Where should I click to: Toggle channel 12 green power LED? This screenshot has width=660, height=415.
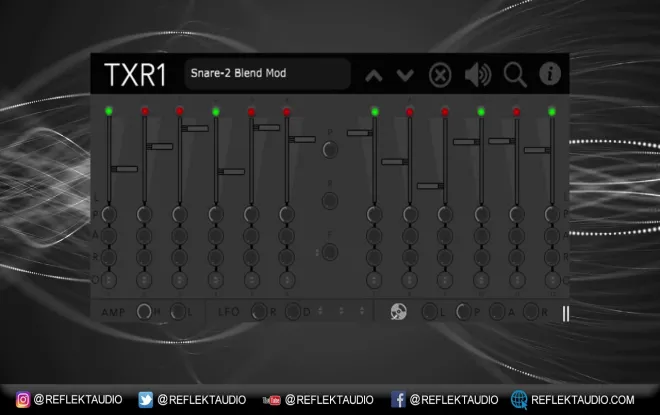coord(552,112)
